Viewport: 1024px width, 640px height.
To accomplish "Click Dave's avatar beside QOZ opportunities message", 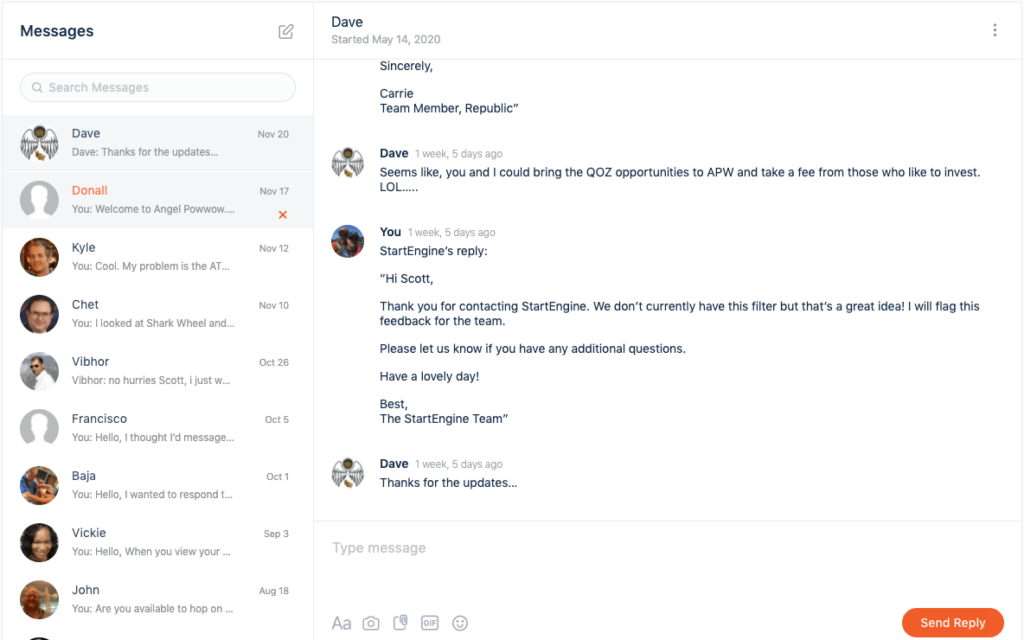I will [x=347, y=163].
